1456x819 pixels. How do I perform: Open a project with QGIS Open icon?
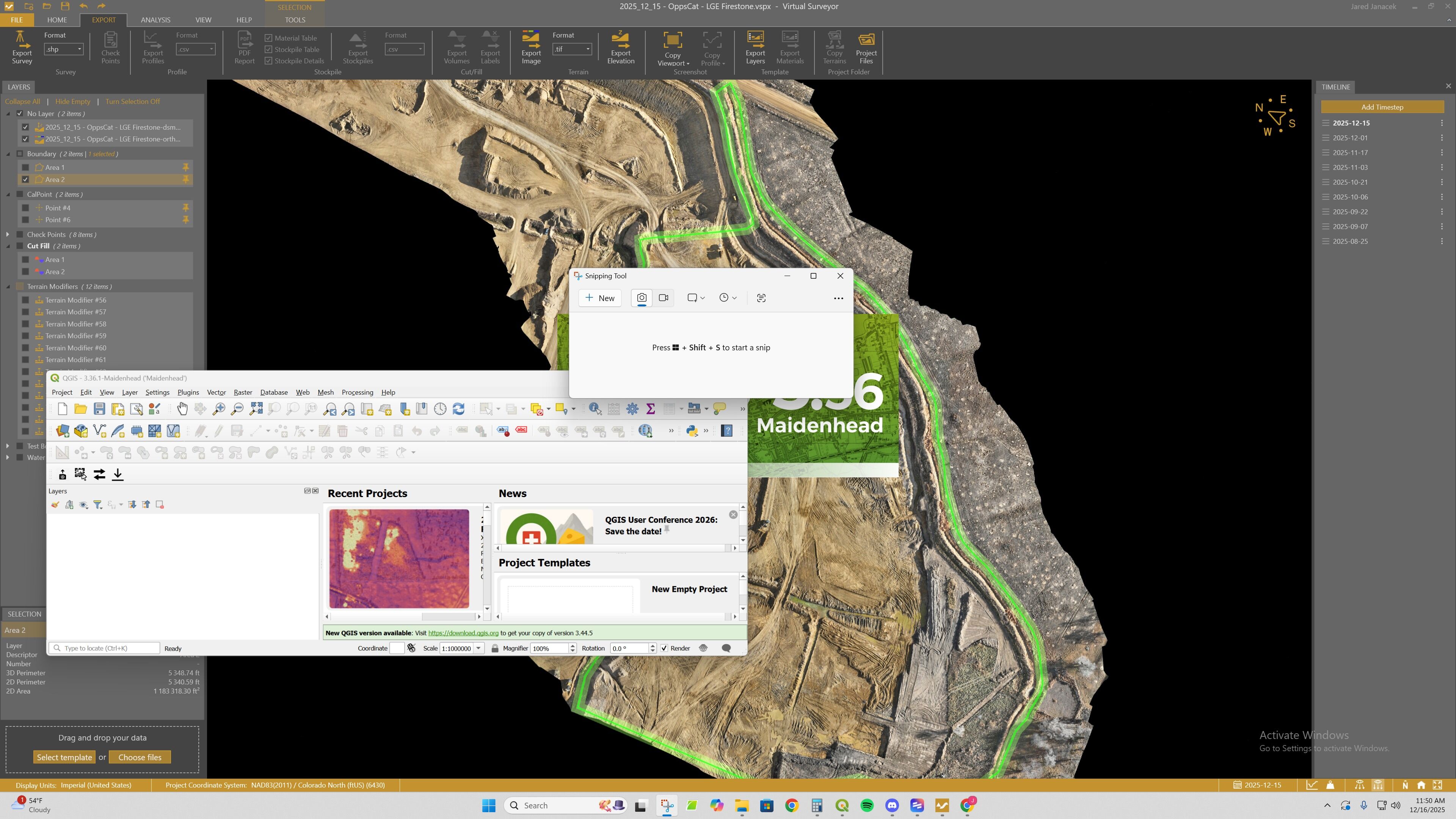81,409
